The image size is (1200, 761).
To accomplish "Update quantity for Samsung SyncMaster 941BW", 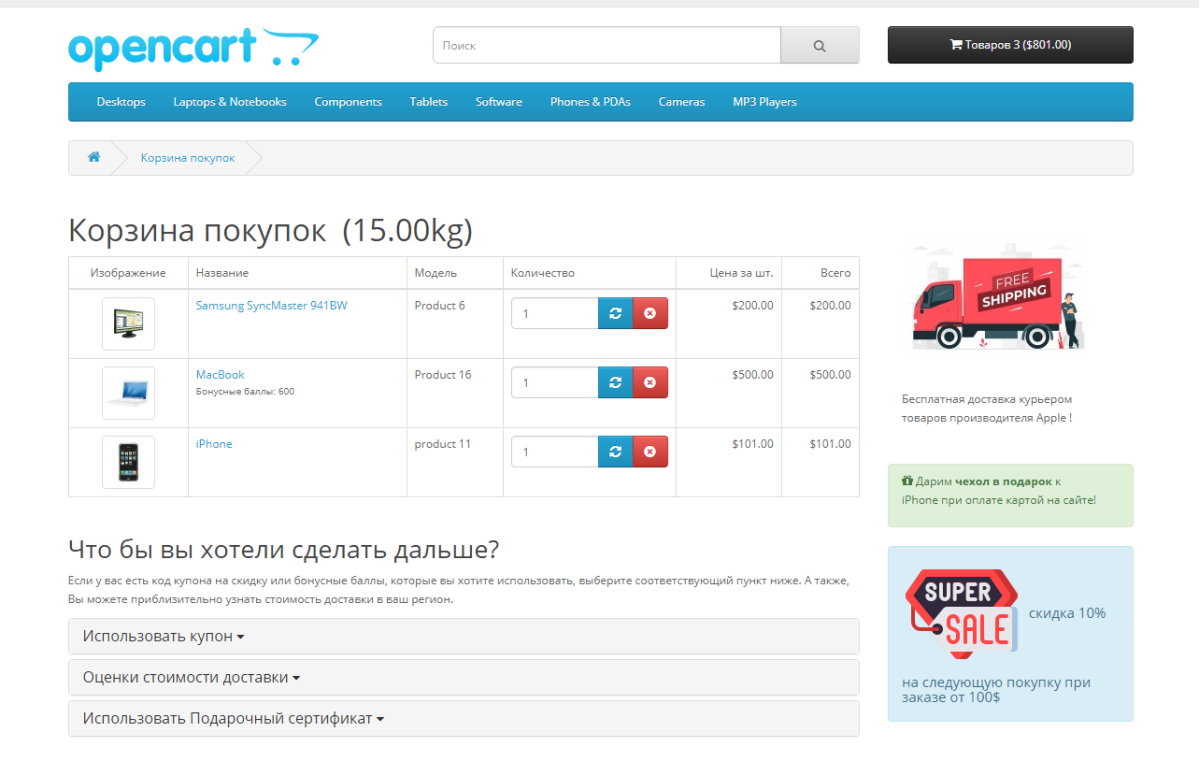I will pyautogui.click(x=615, y=313).
